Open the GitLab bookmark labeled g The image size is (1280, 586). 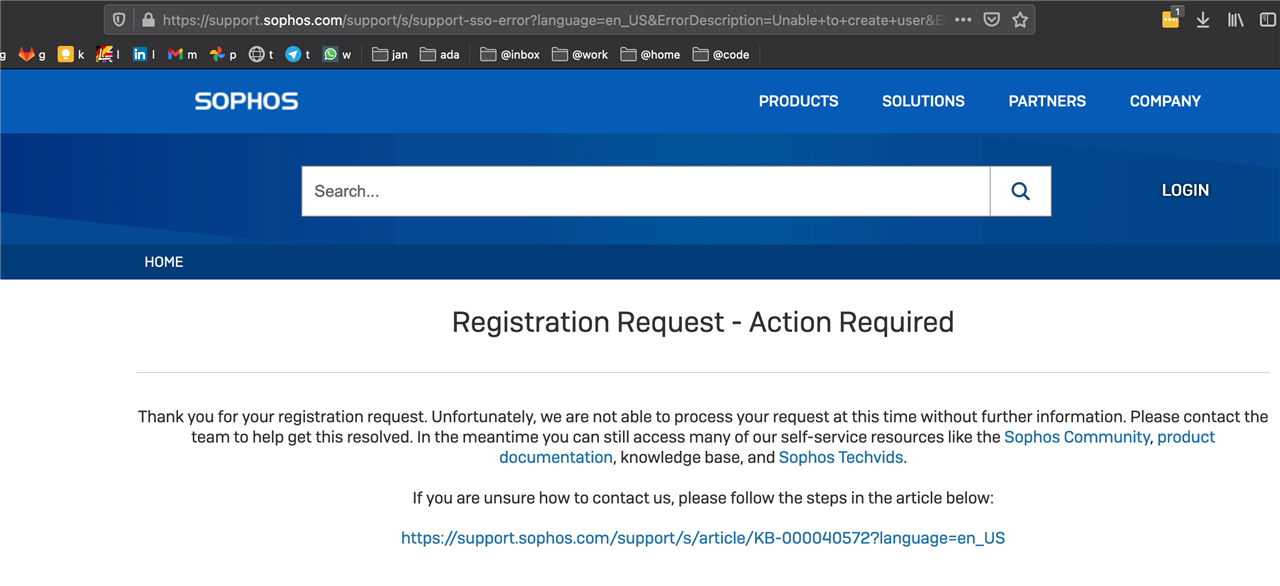(32, 55)
